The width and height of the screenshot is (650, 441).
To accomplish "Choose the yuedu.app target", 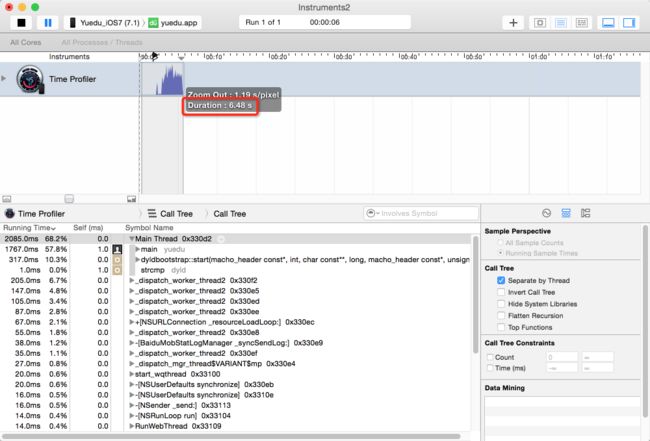I will [173, 22].
